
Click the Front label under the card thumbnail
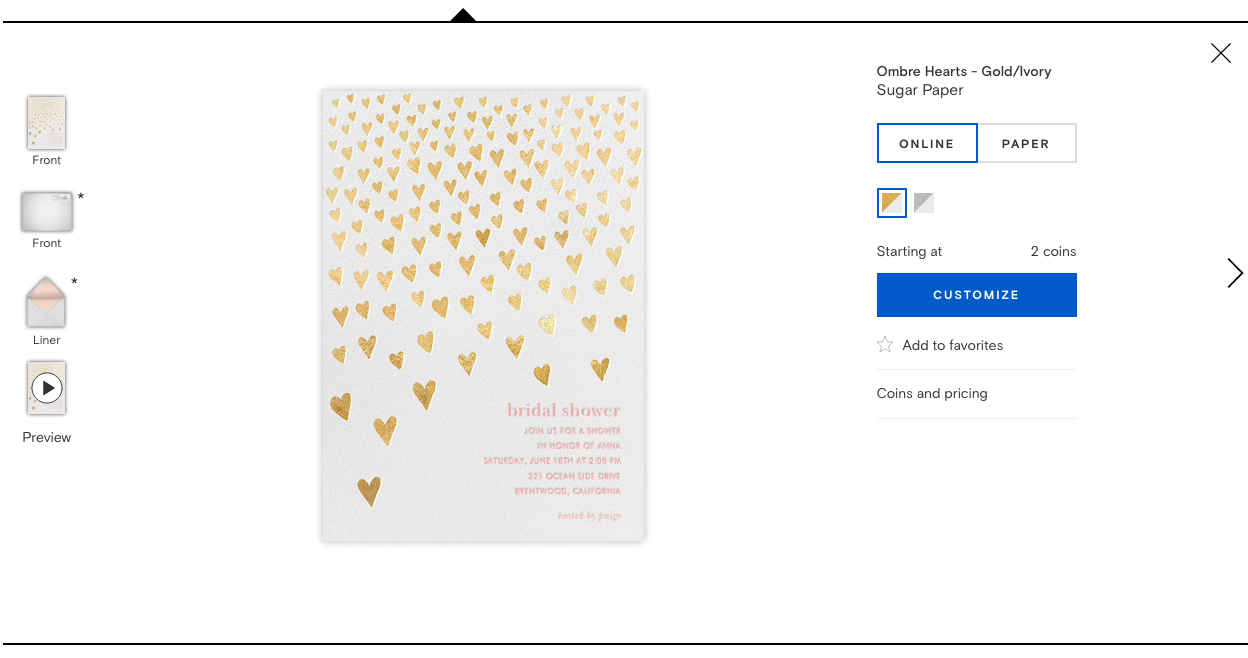[47, 160]
